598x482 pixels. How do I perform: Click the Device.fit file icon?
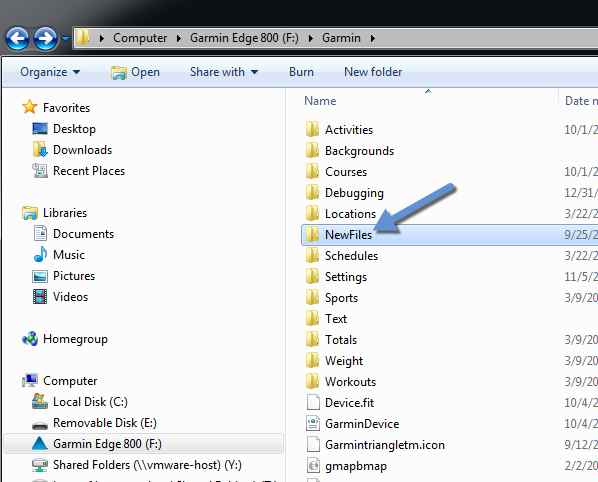[x=313, y=402]
